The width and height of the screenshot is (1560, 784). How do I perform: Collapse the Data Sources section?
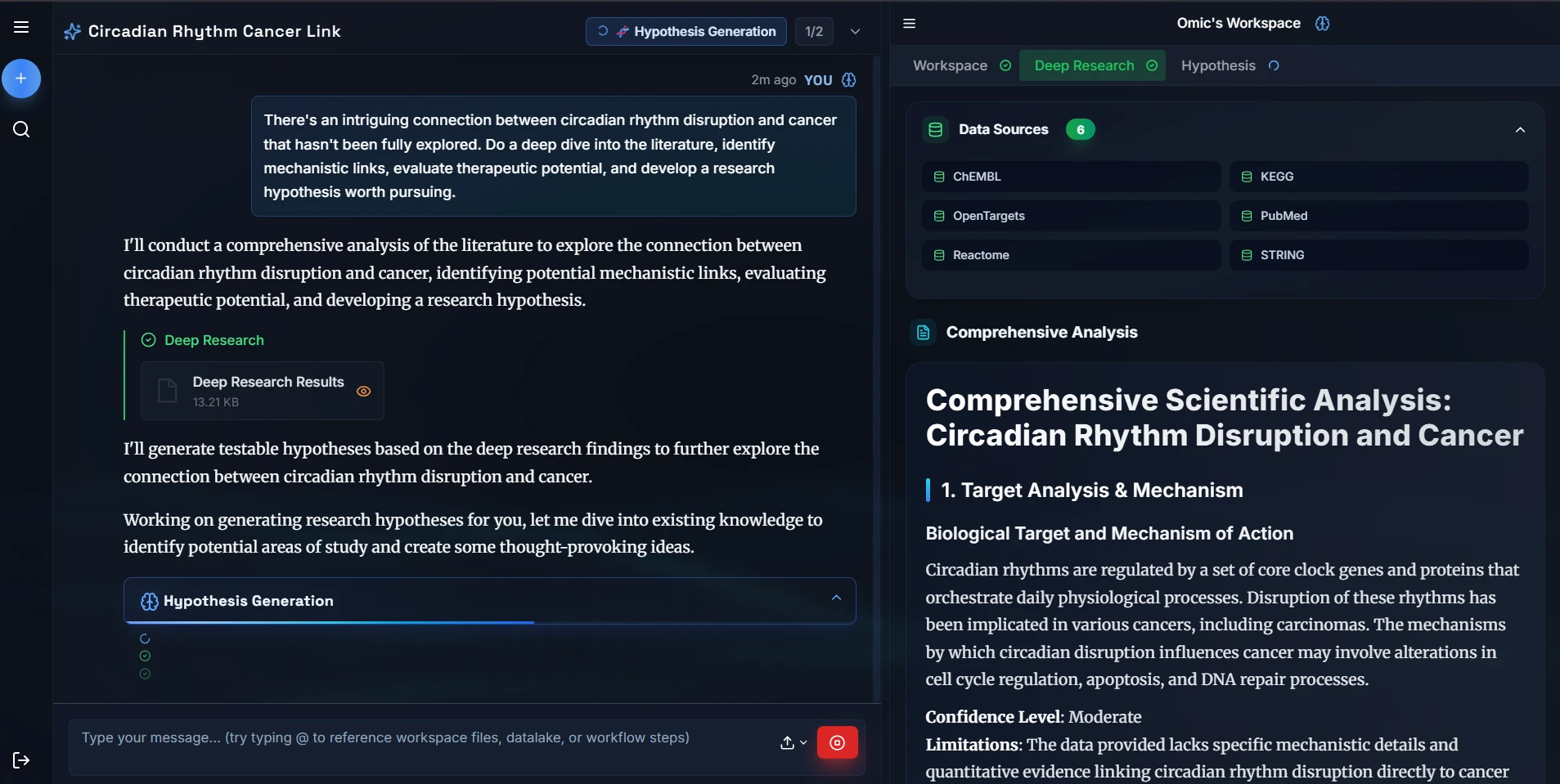click(1520, 130)
